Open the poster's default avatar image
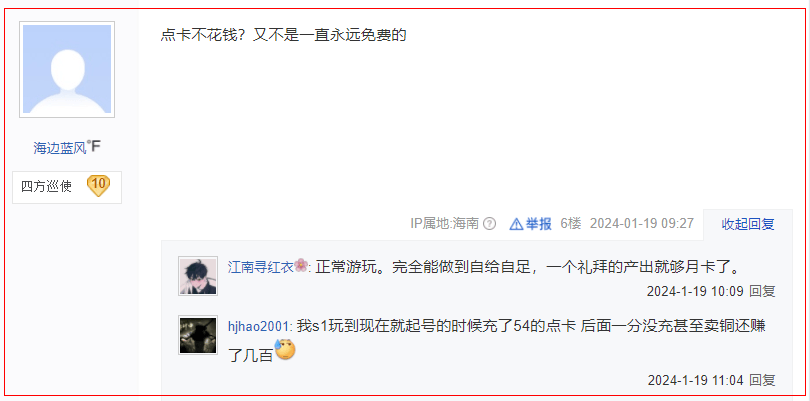Screen dimensions: 810x401 click(x=67, y=69)
